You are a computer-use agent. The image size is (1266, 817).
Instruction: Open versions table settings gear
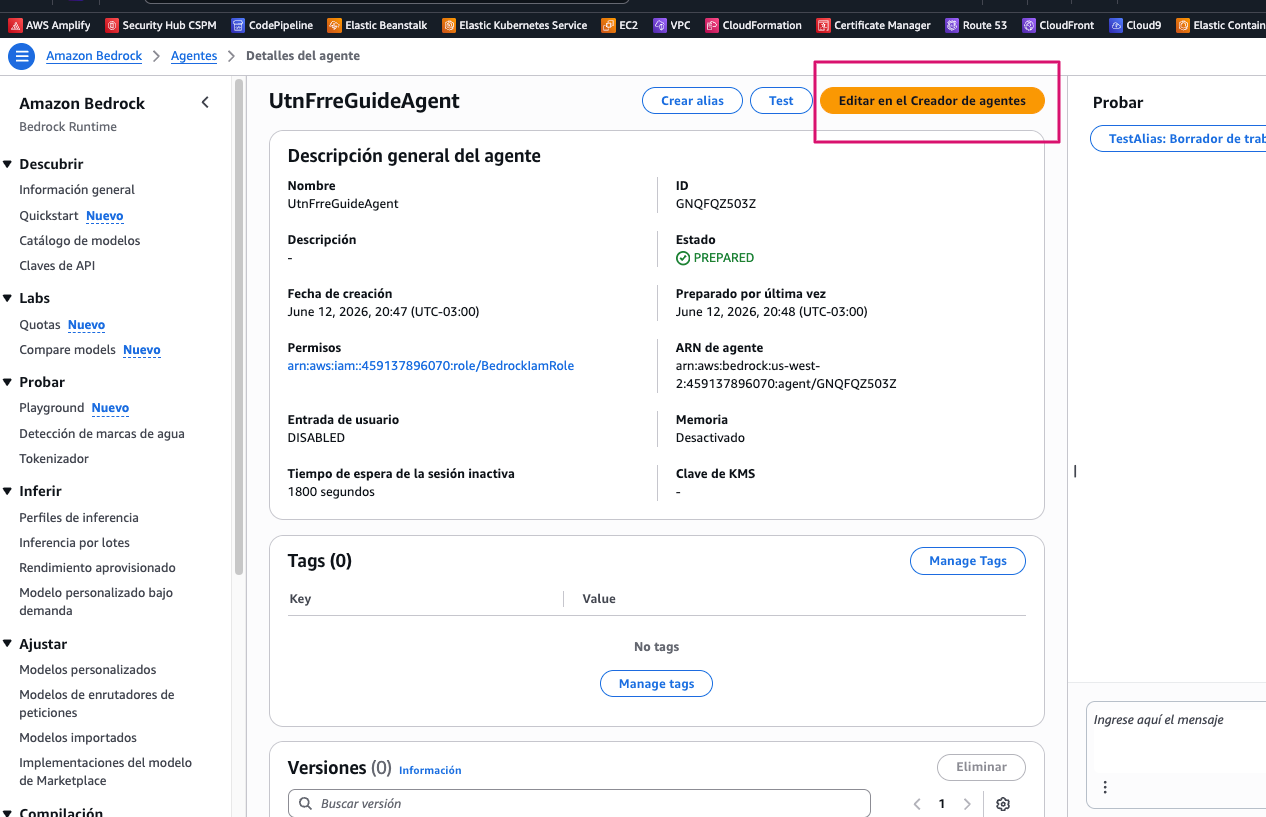tap(1004, 804)
